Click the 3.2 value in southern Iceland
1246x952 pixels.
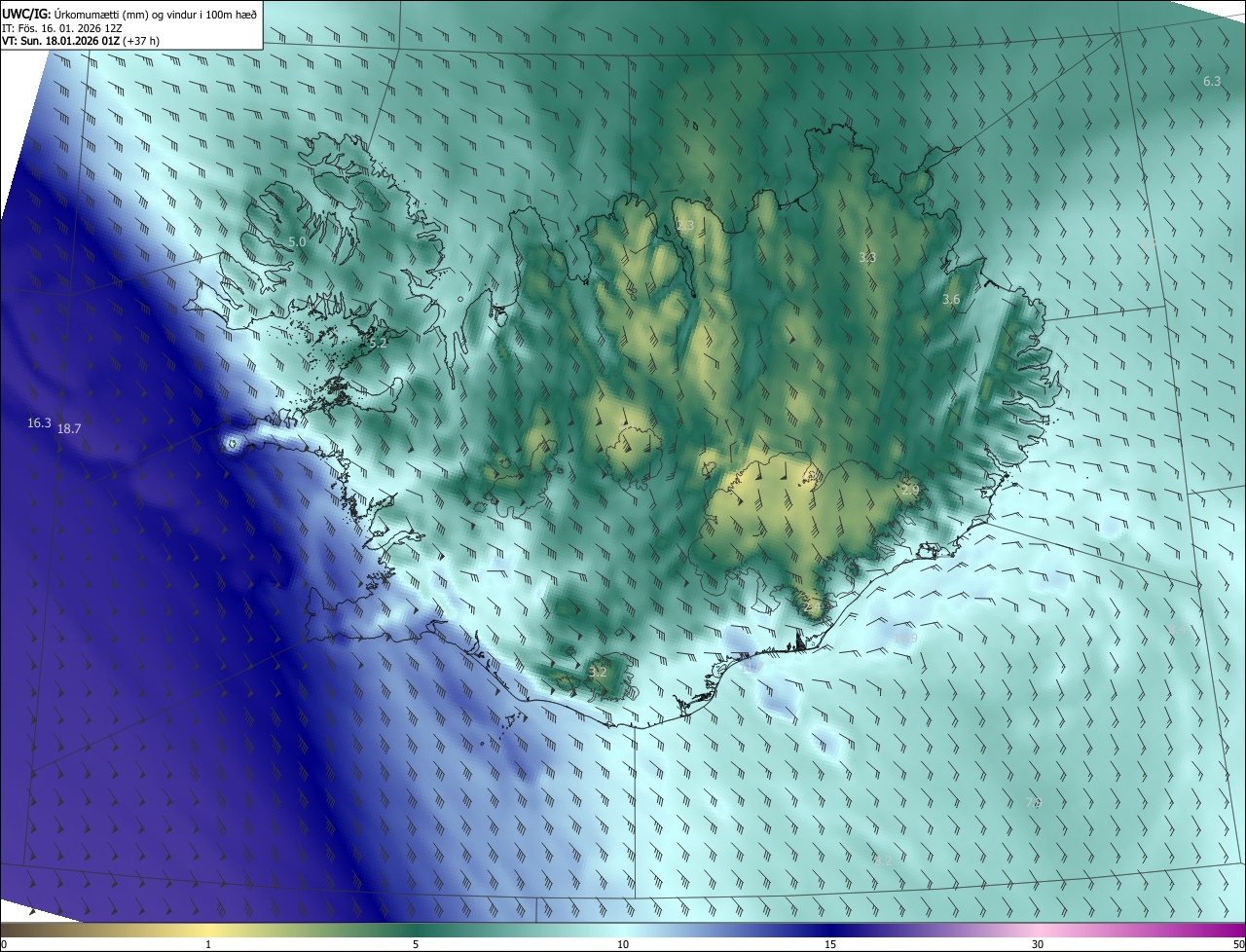[x=598, y=673]
